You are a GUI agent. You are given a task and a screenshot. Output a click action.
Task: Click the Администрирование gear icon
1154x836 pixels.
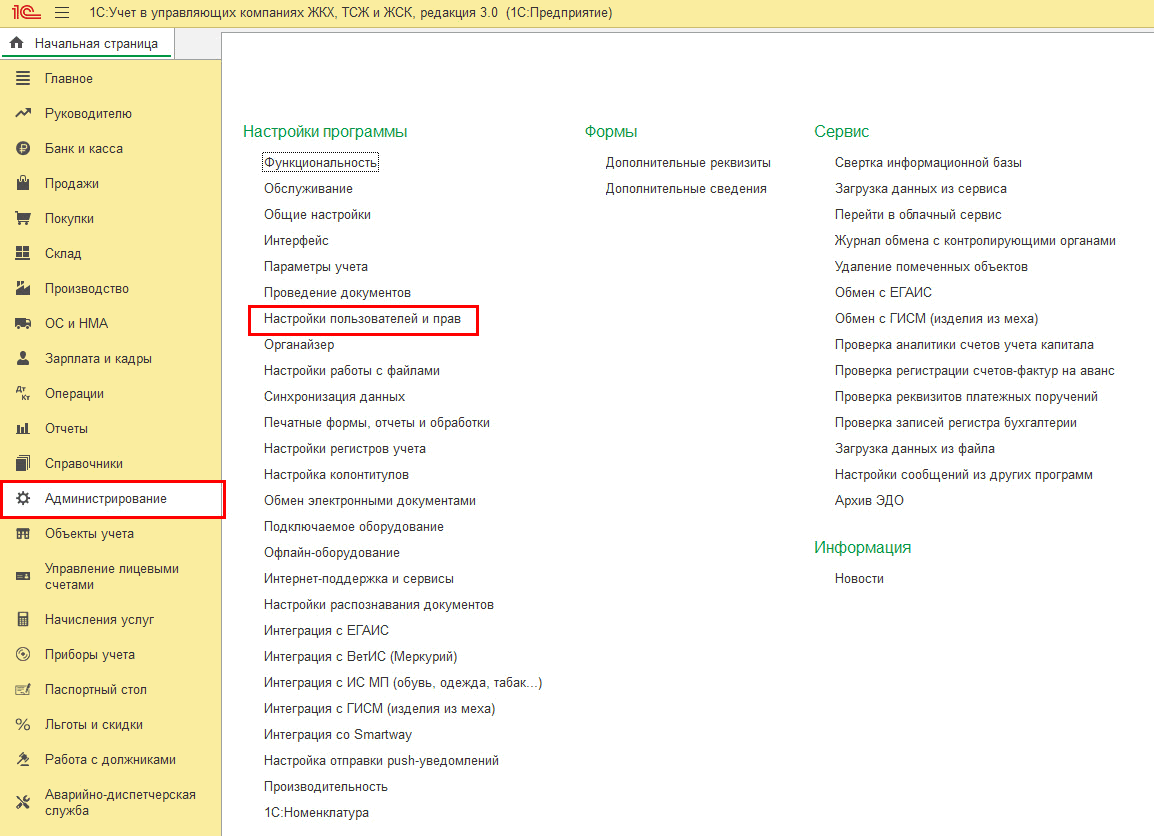click(x=23, y=498)
